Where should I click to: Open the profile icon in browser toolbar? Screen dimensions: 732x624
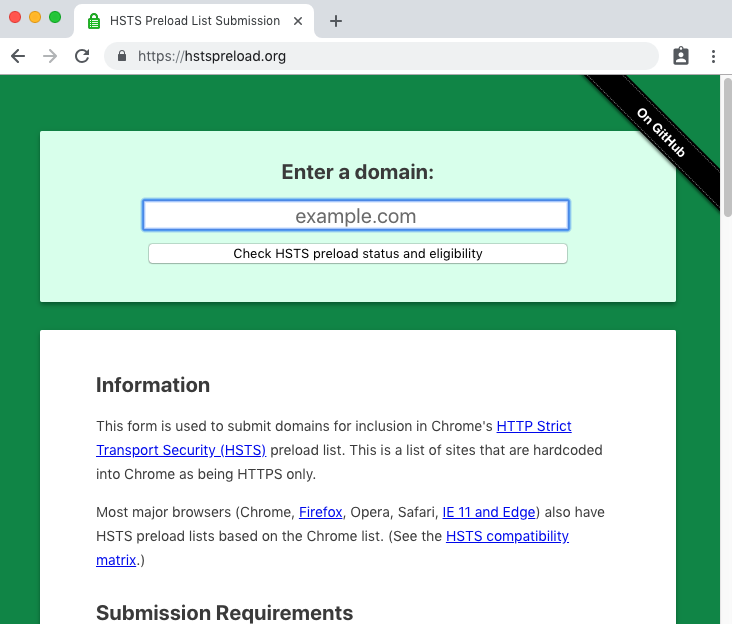(681, 56)
